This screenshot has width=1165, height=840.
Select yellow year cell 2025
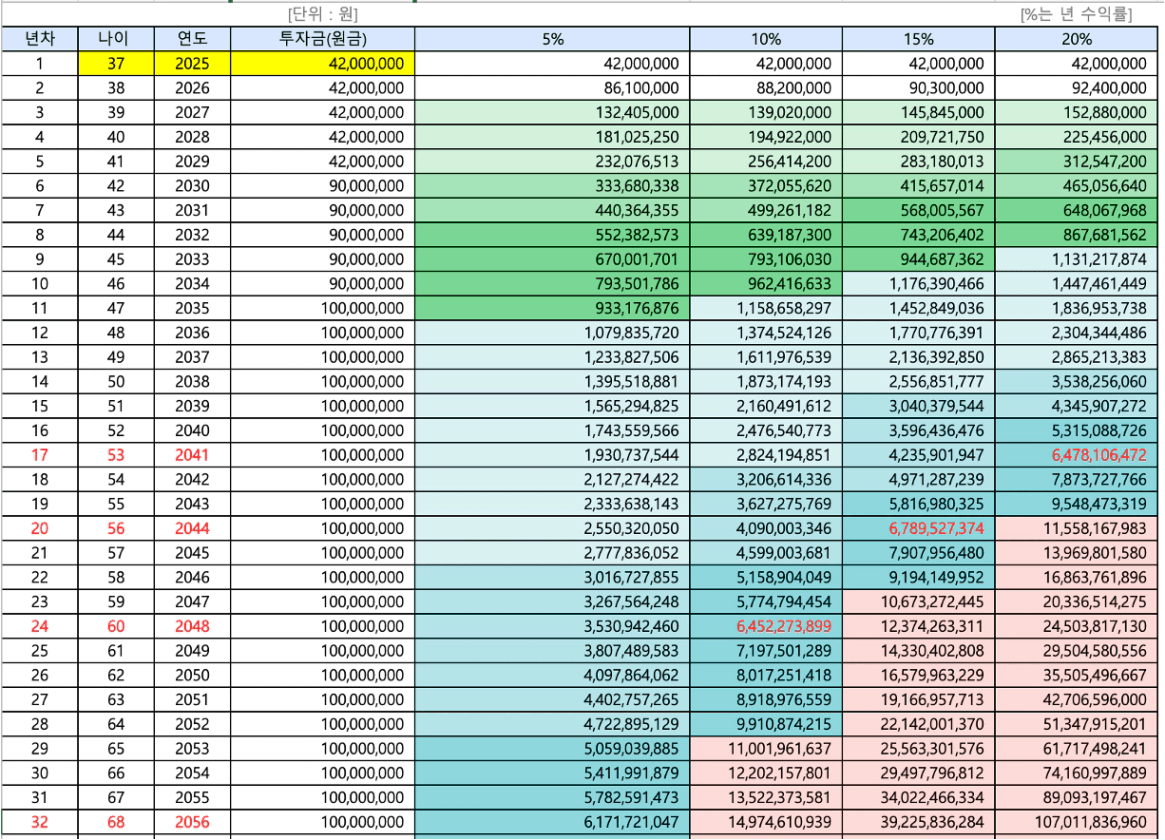192,64
